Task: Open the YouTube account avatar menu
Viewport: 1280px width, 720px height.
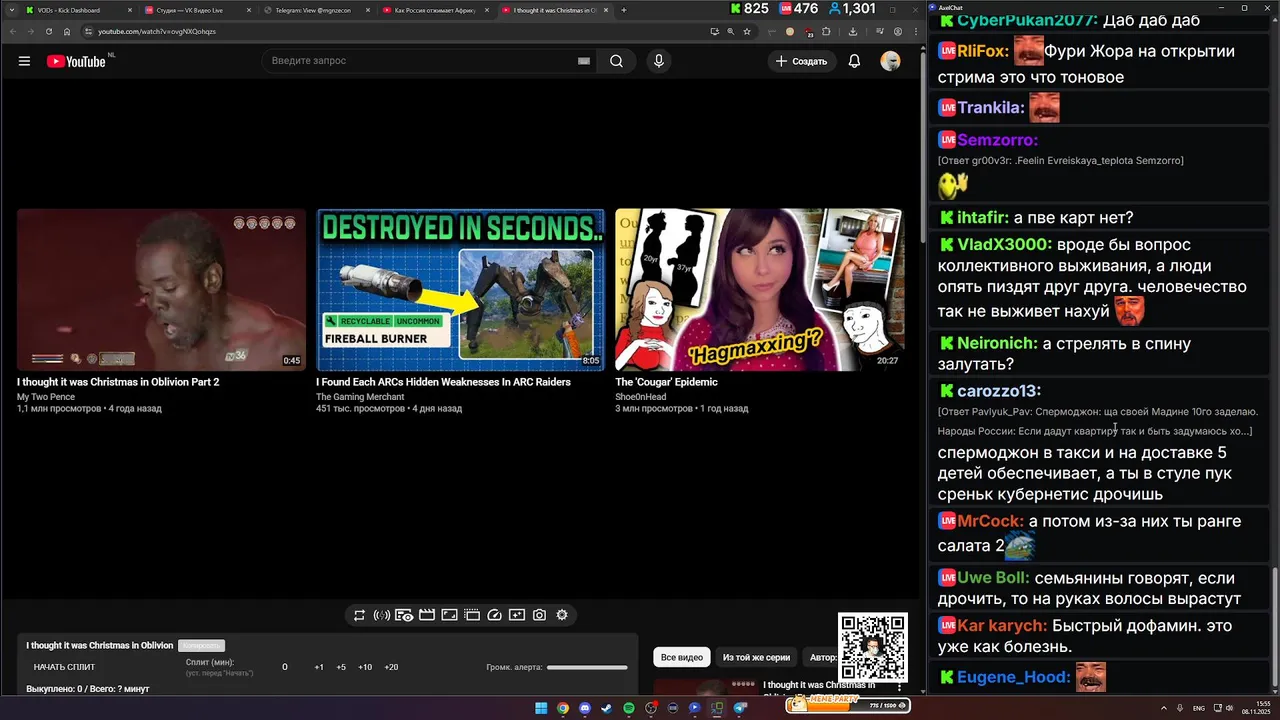Action: [x=890, y=61]
